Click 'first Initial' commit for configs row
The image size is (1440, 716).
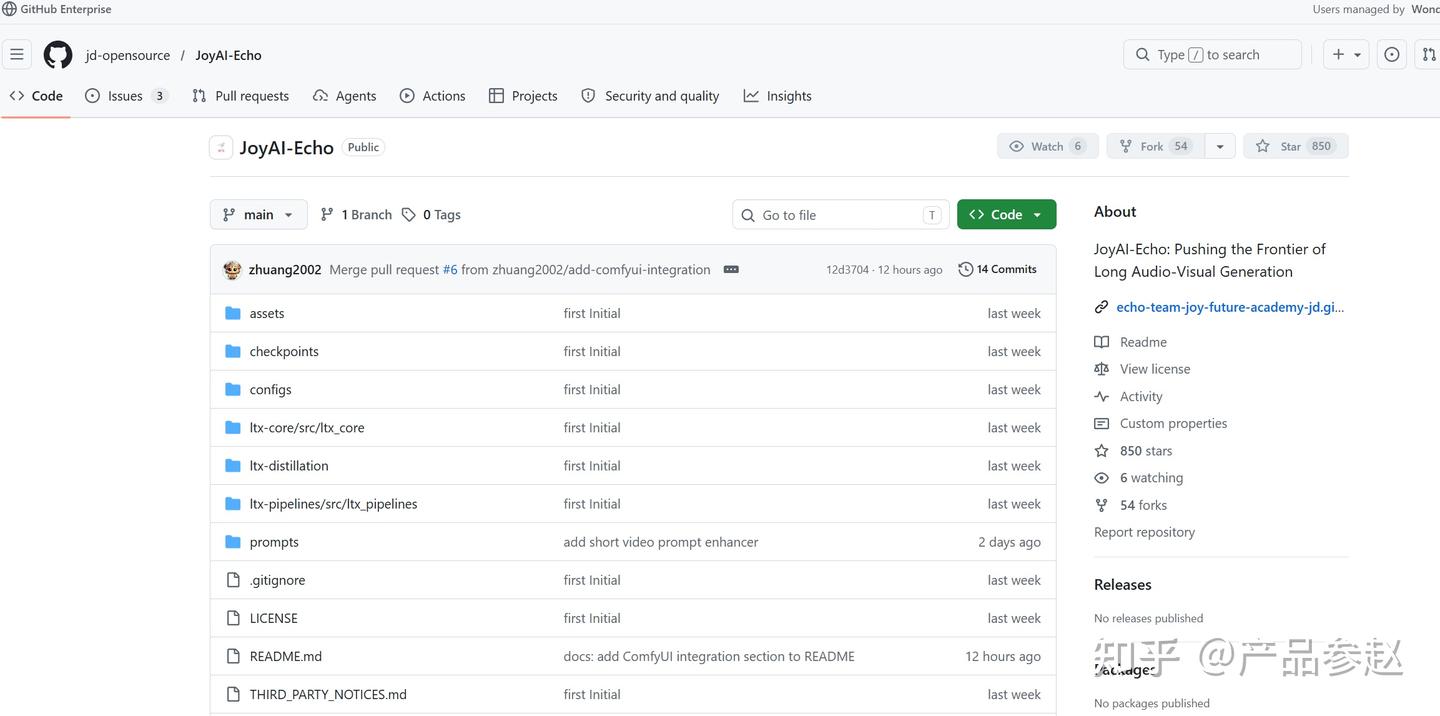pyautogui.click(x=592, y=390)
